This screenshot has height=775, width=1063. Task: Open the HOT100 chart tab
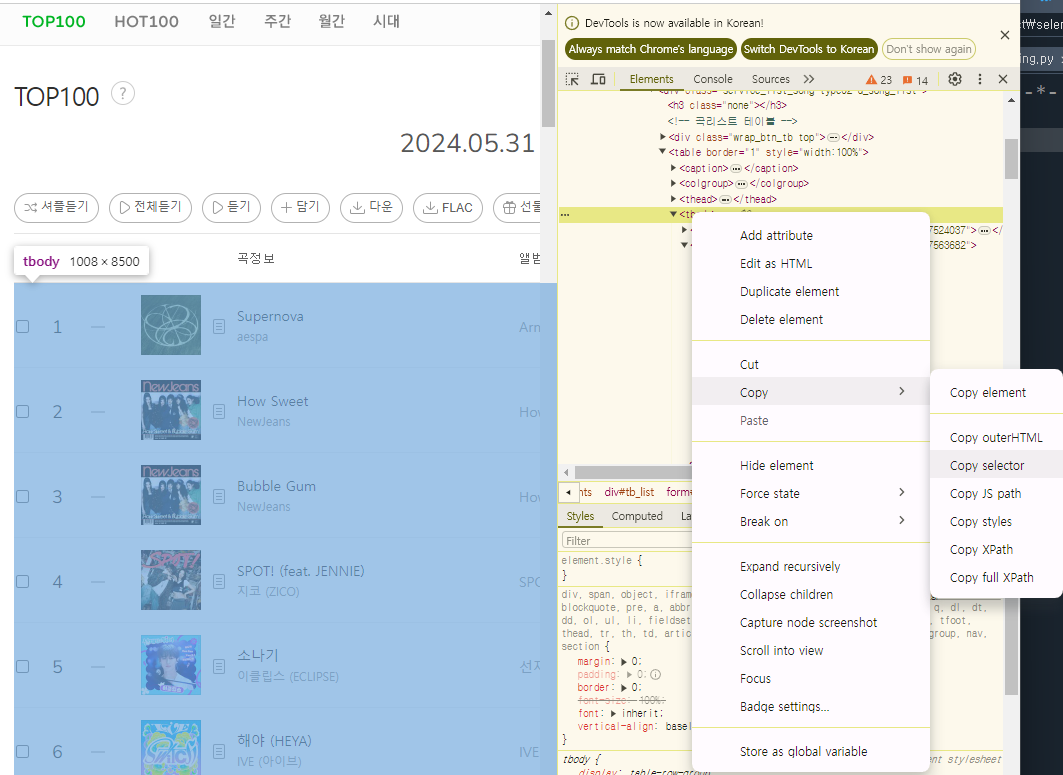coord(146,22)
